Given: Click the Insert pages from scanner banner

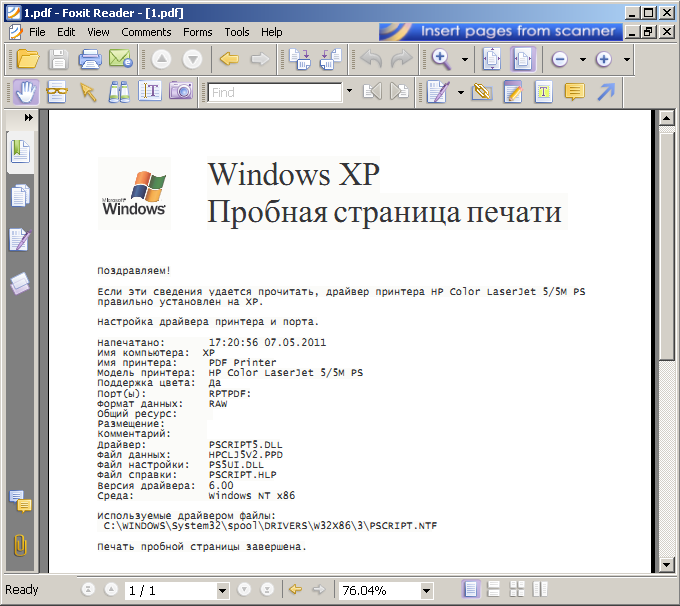Looking at the screenshot, I should pyautogui.click(x=500, y=32).
